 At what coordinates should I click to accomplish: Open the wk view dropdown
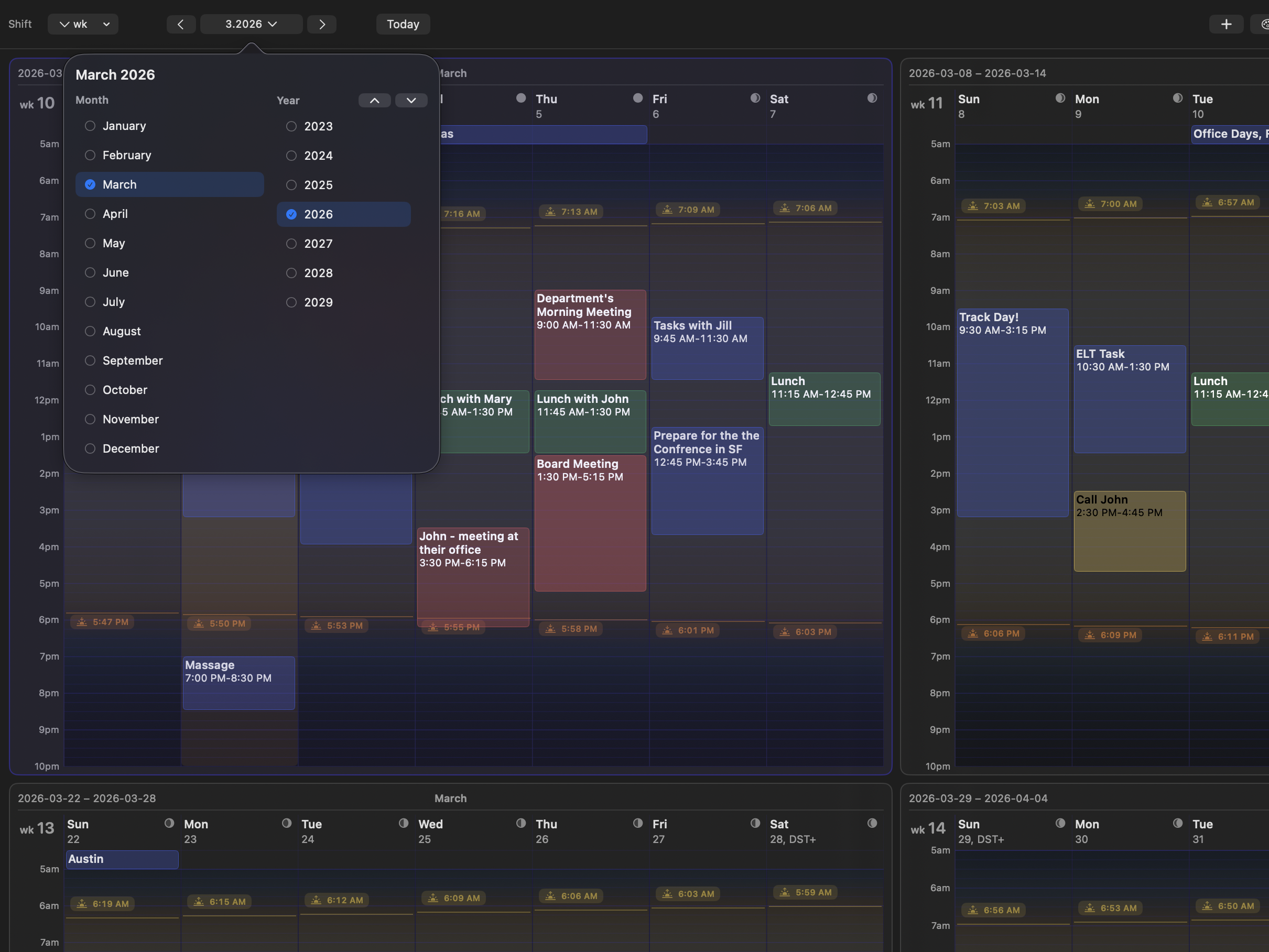[x=83, y=24]
